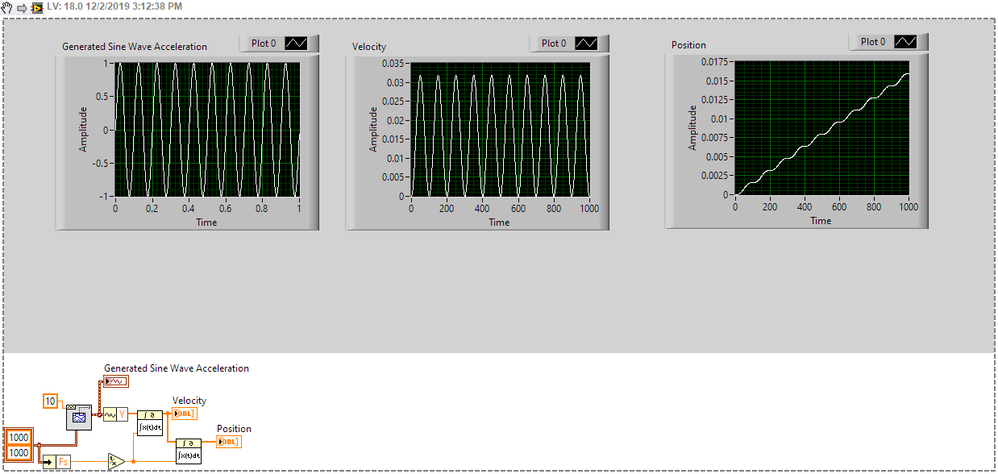Screen dimensions: 998x474
Task: Select the numeric constant 10
Action: pos(51,401)
